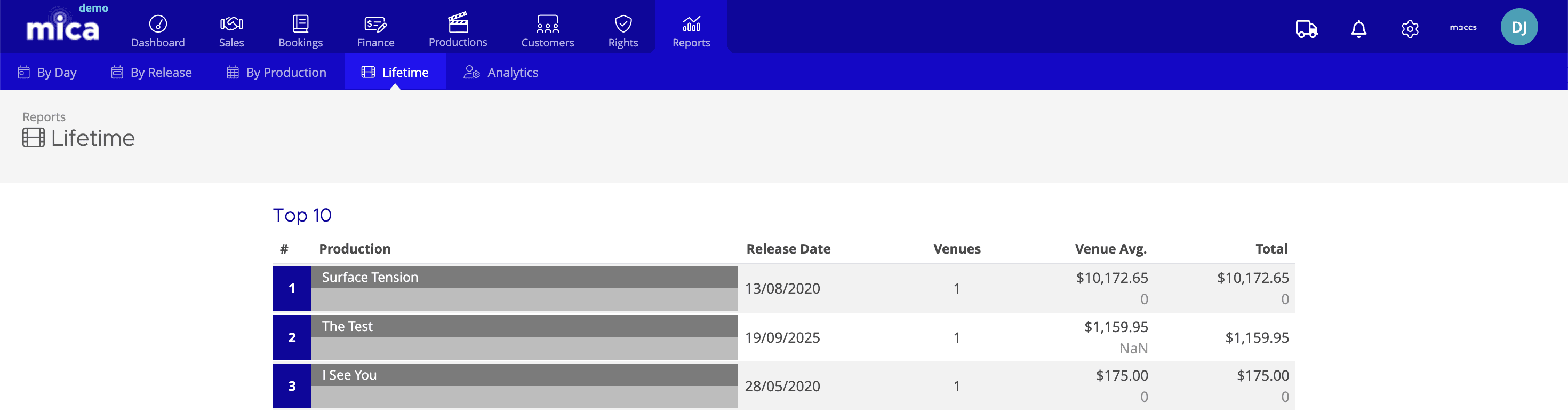This screenshot has width=1568, height=410.
Task: Open the Bookings book icon
Action: point(301,23)
